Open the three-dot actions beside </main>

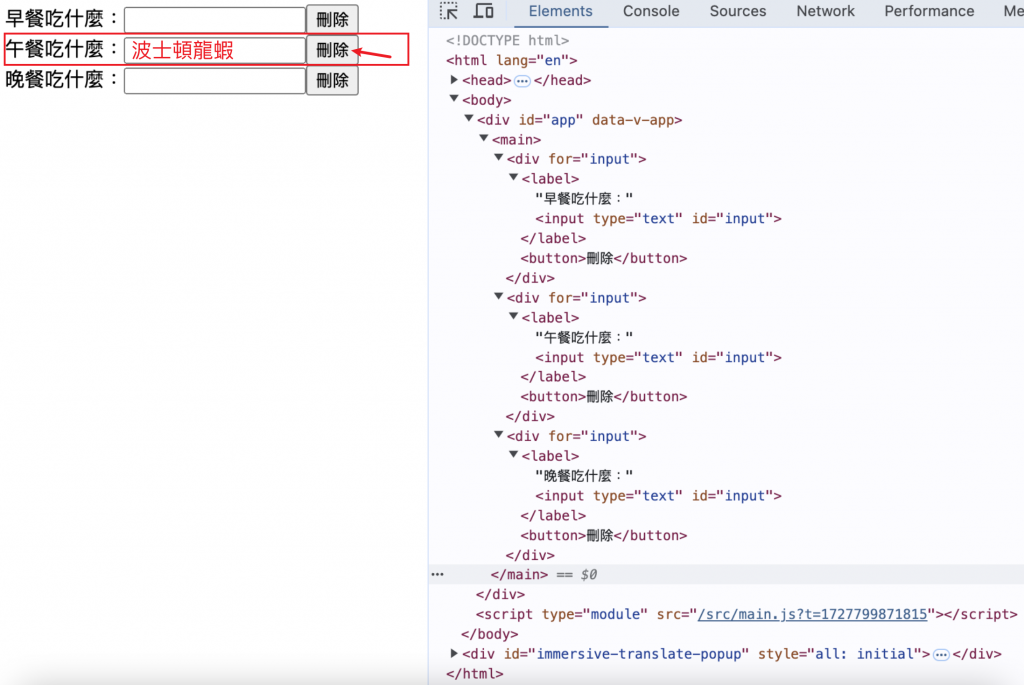coord(438,575)
